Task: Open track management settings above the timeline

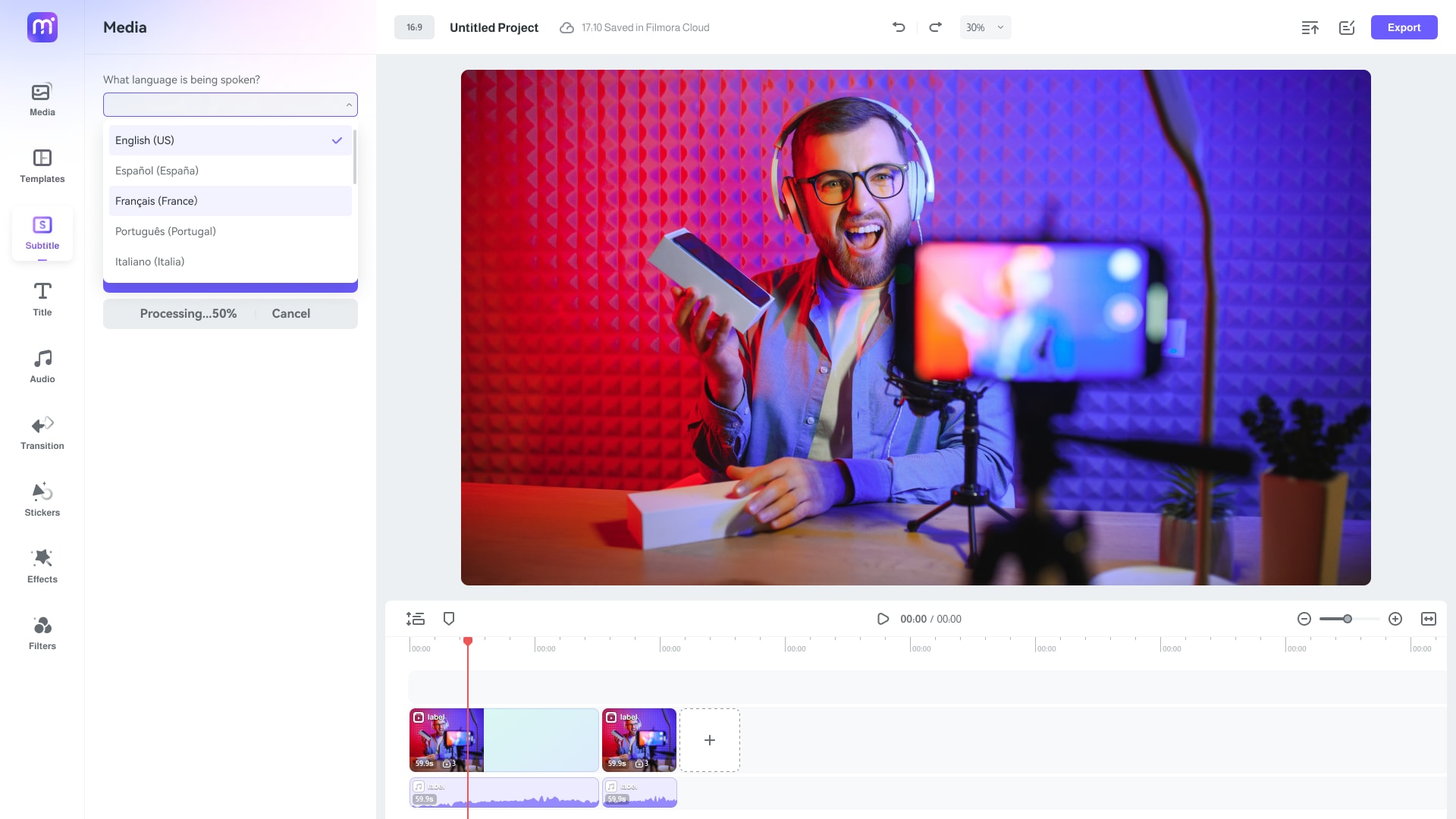Action: pos(415,618)
